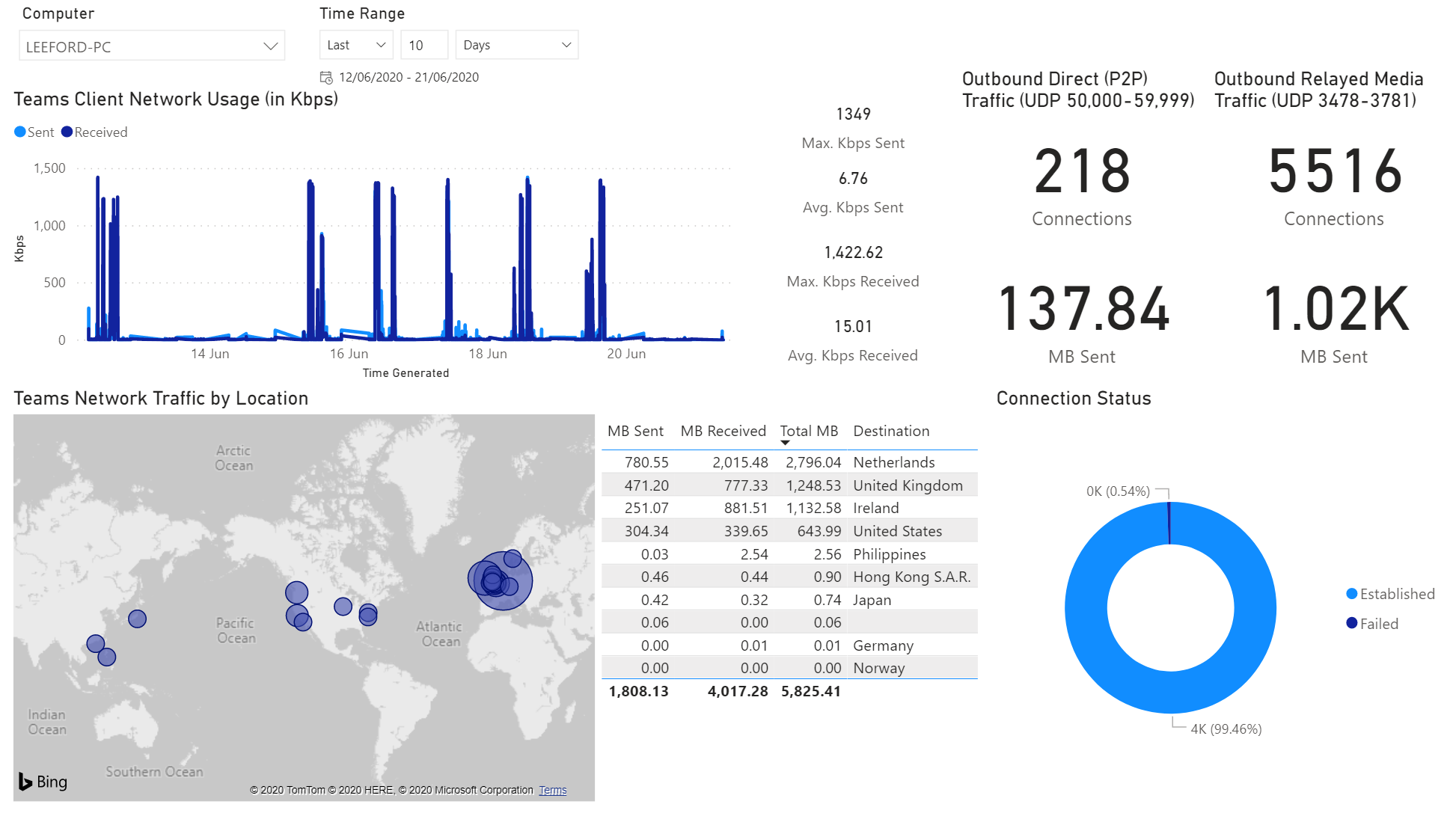Click the 12/06/2020 - 21/06/2020 date text
The height and width of the screenshot is (816, 1456).
(409, 77)
